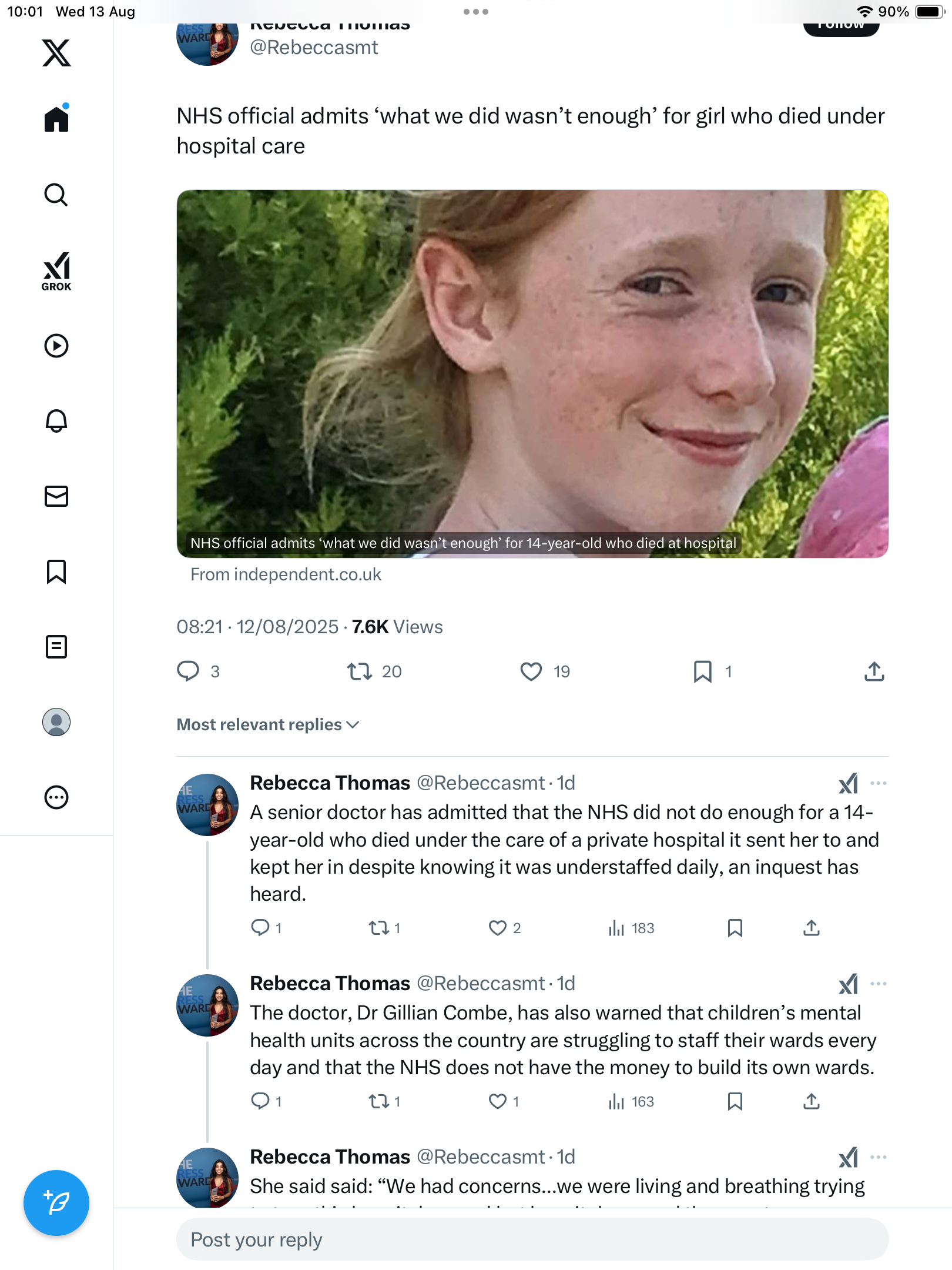Viewport: 952px width, 1270px height.
Task: Open the article preview image
Action: pyautogui.click(x=532, y=373)
